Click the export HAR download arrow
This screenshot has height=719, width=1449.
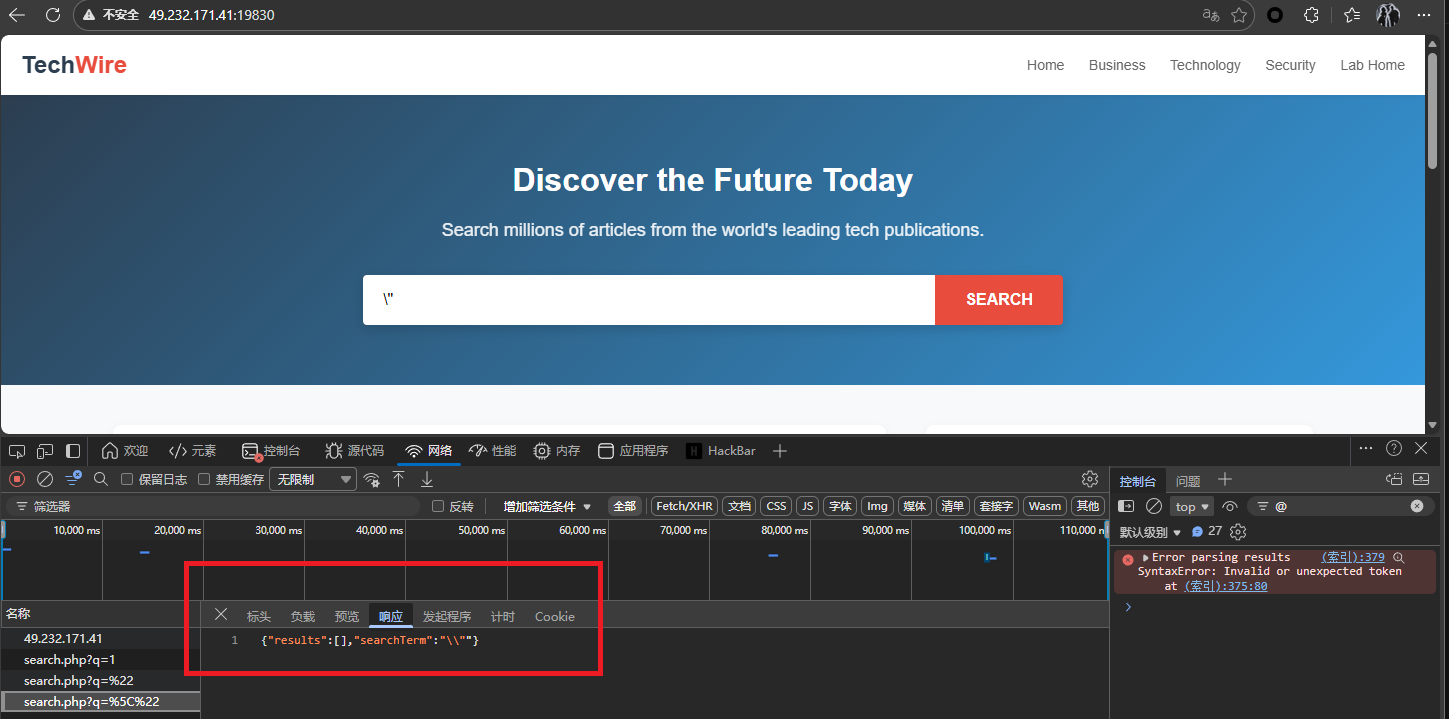[x=427, y=480]
